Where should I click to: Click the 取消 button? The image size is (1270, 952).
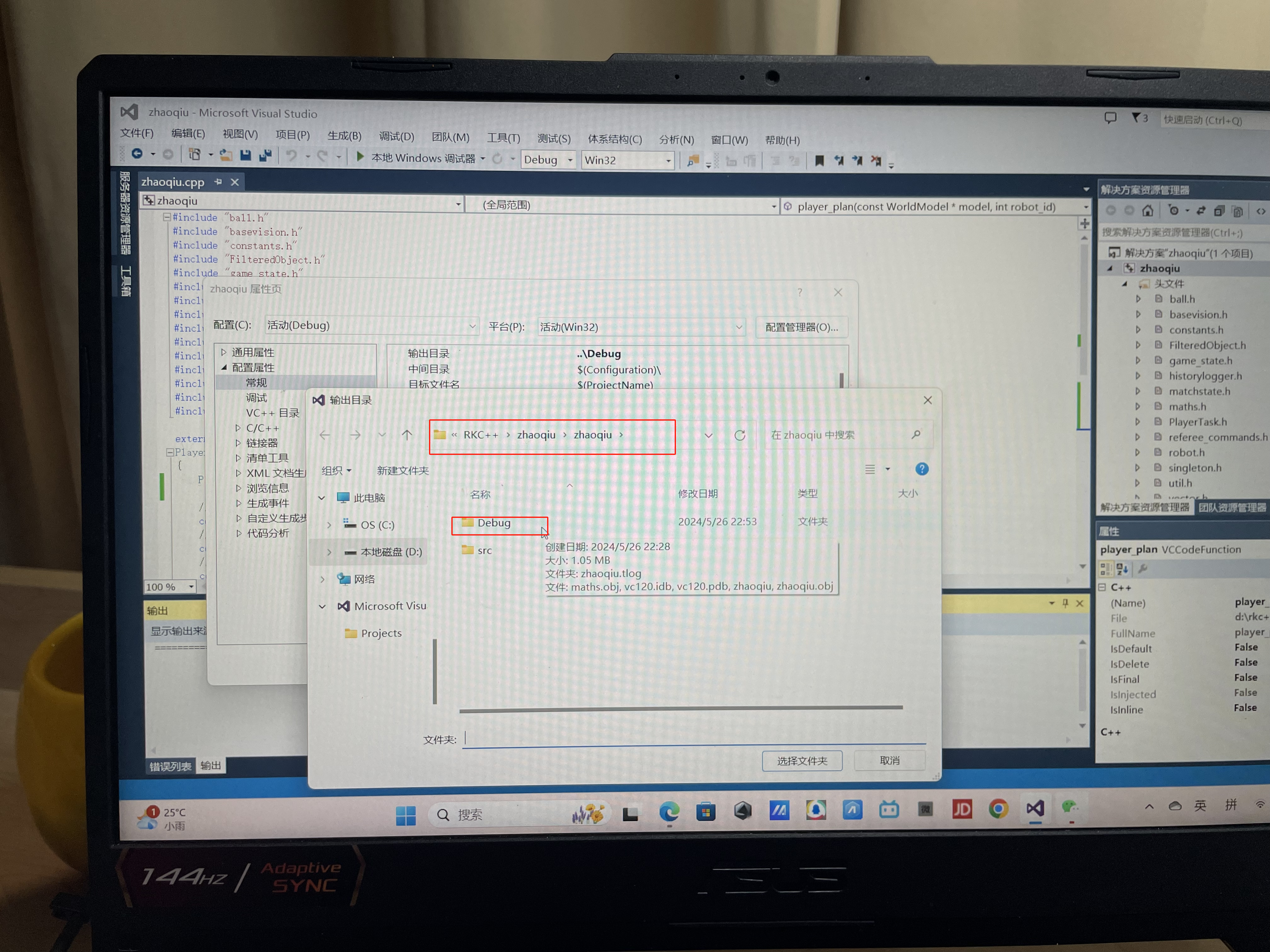click(889, 760)
